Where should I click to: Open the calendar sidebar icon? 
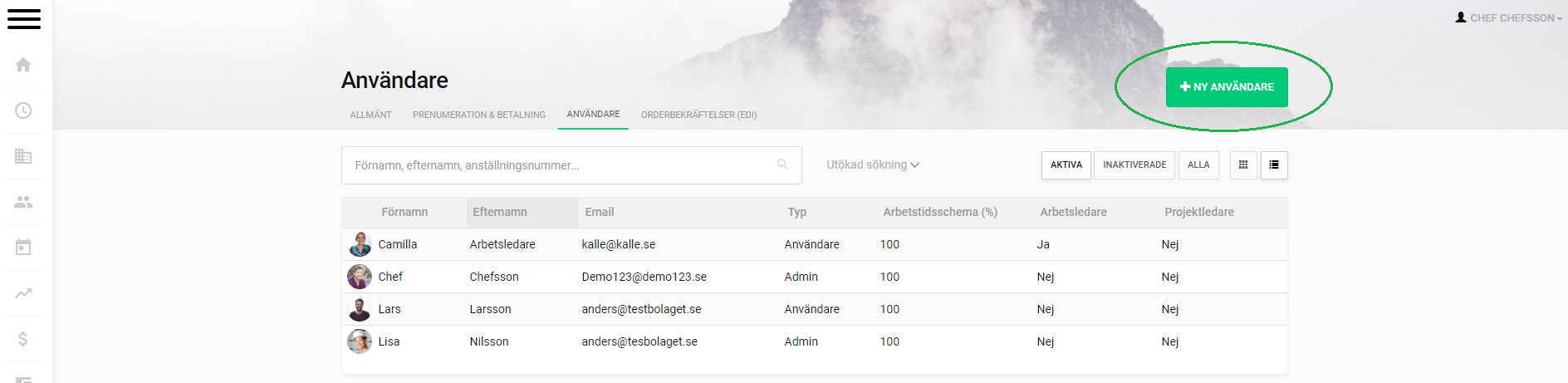click(23, 247)
